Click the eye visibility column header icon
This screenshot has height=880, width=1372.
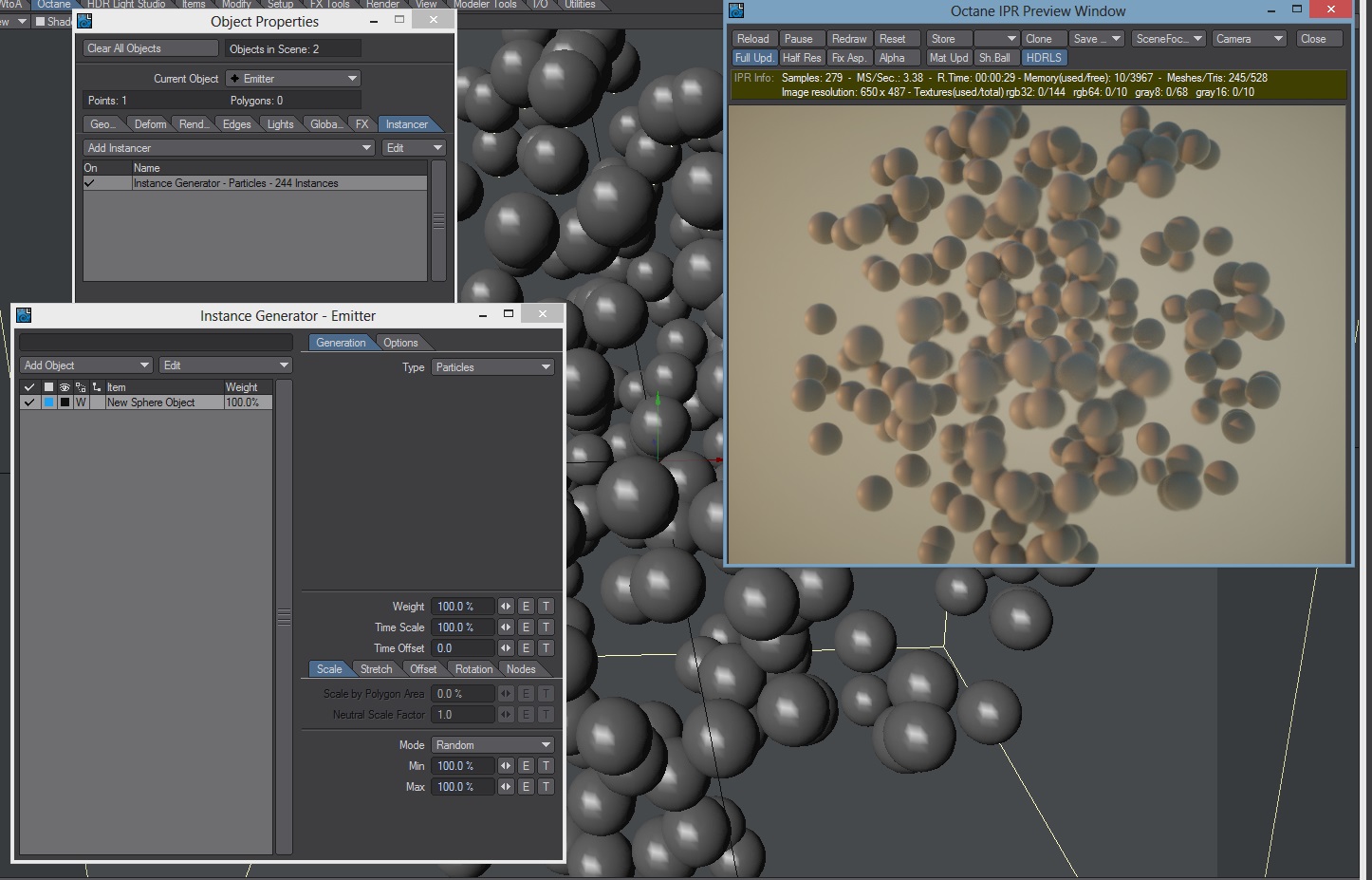click(x=65, y=387)
